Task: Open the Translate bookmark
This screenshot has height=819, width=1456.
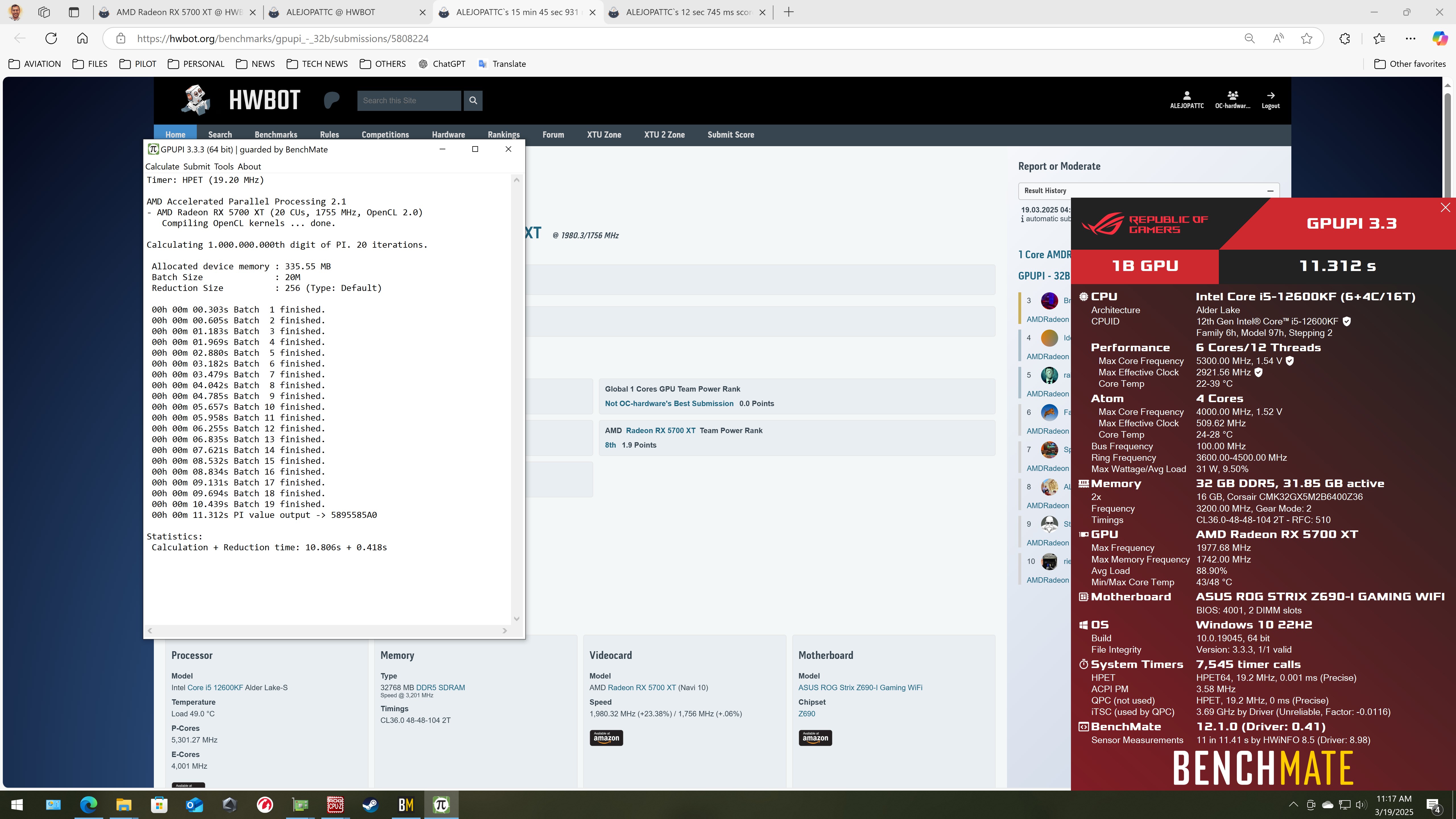Action: click(x=502, y=64)
